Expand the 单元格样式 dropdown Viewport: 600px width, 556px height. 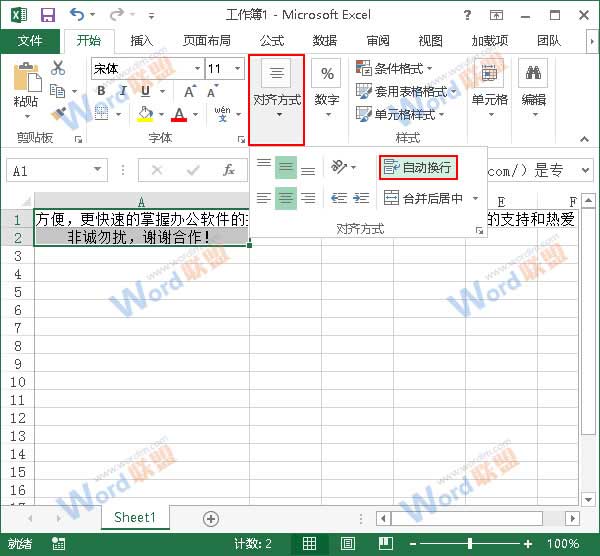[442, 114]
